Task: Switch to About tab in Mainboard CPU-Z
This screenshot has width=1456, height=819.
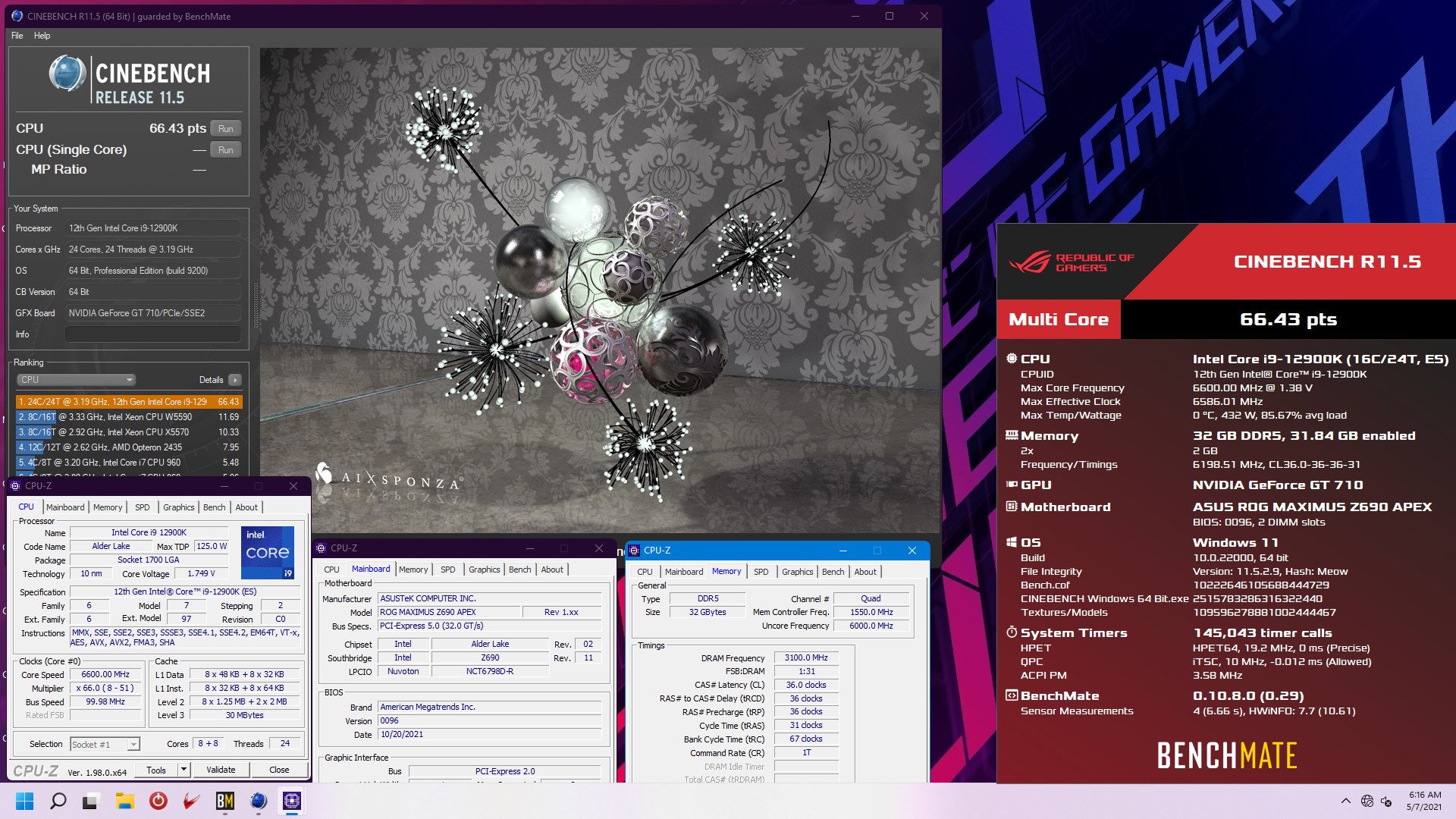Action: [552, 570]
